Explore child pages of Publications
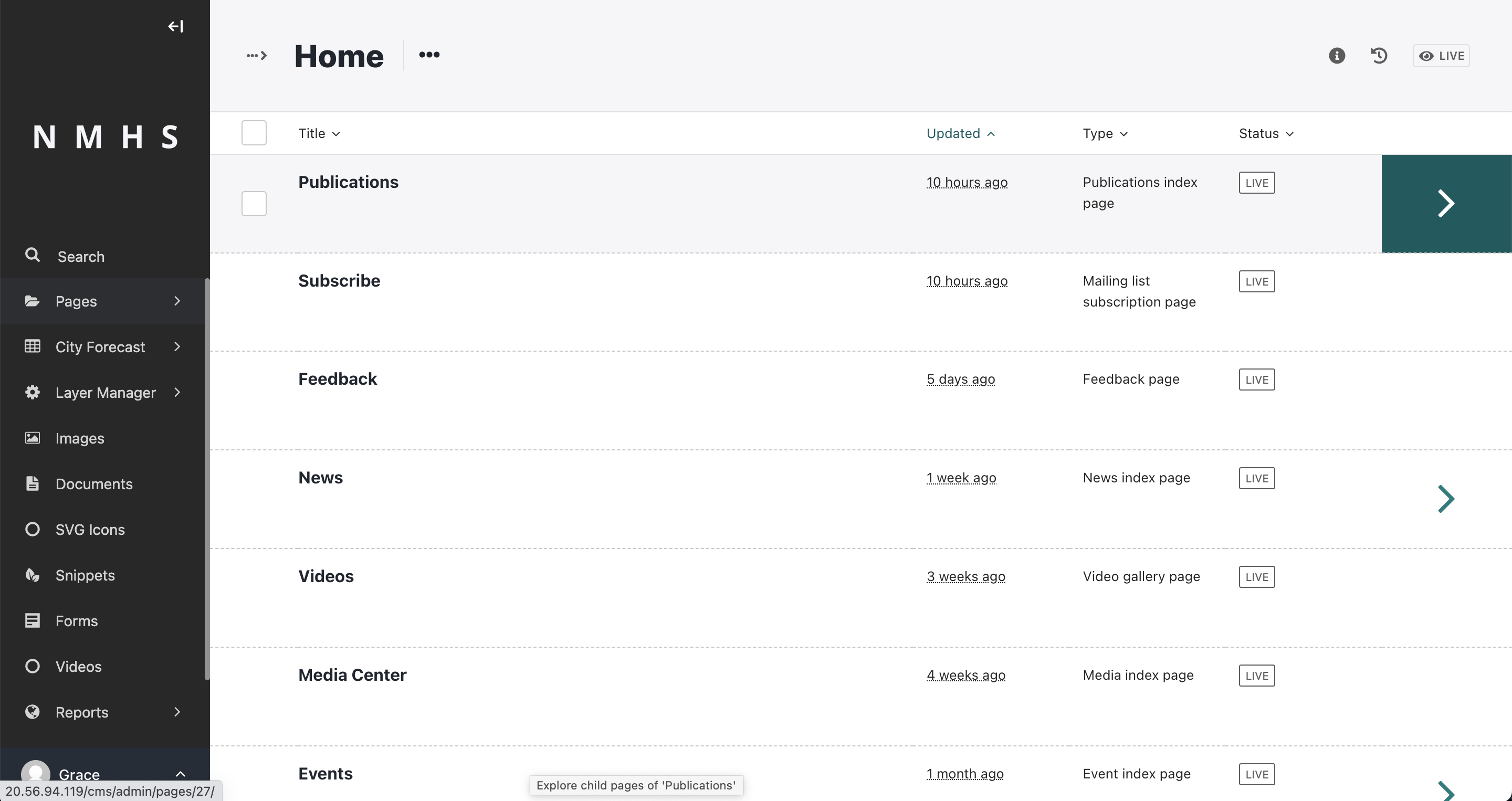Viewport: 1512px width, 801px height. tap(1446, 204)
